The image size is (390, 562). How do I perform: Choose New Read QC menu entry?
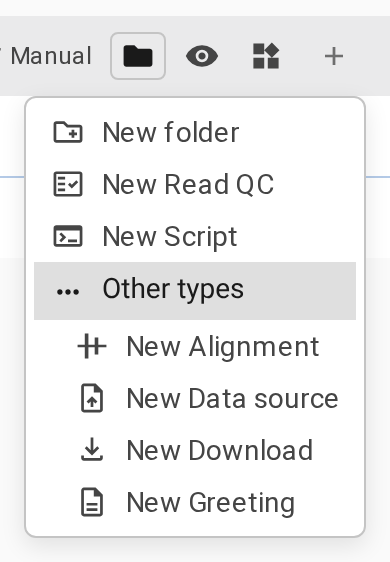[195, 184]
